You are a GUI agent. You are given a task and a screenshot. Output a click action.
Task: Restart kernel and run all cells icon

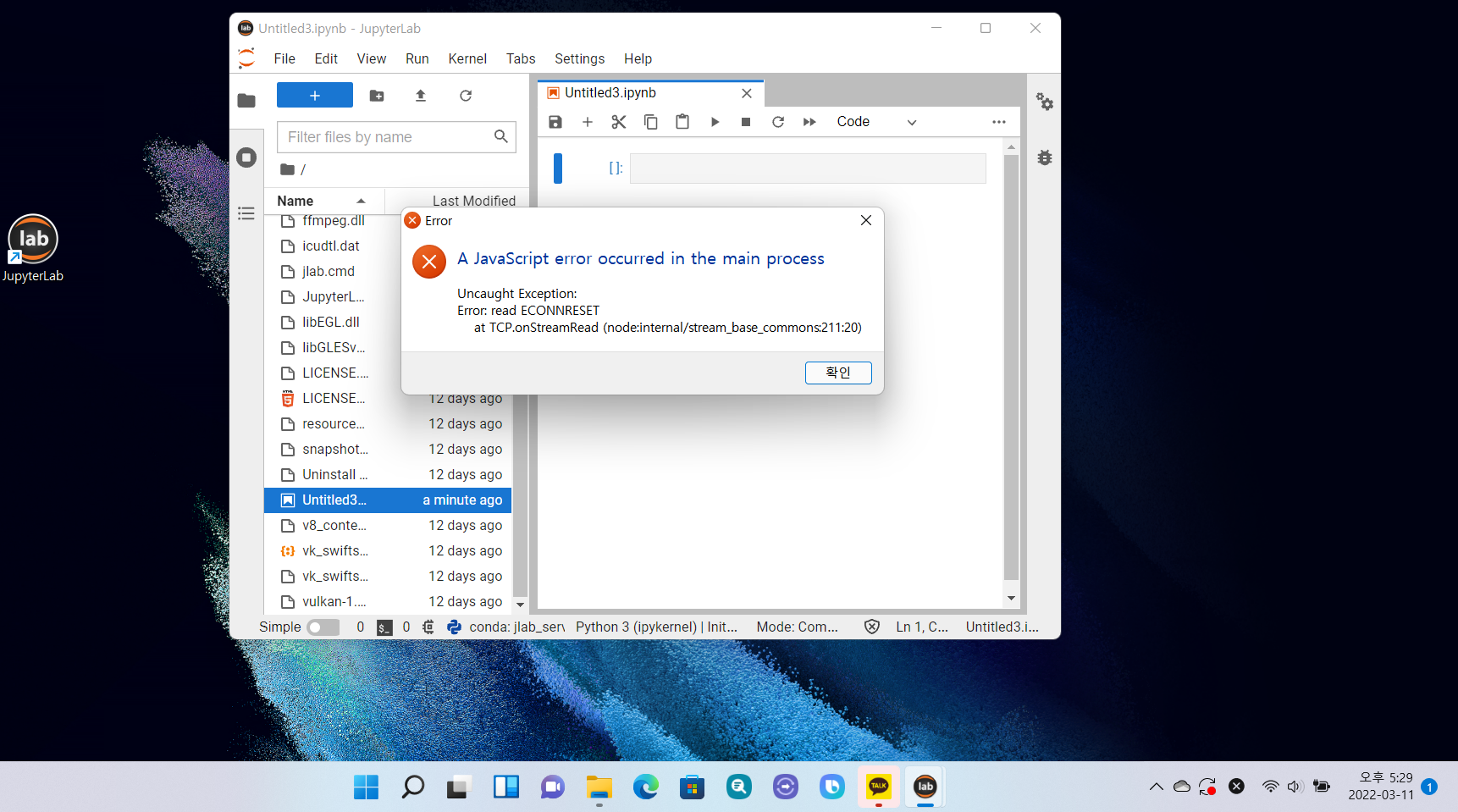[809, 122]
